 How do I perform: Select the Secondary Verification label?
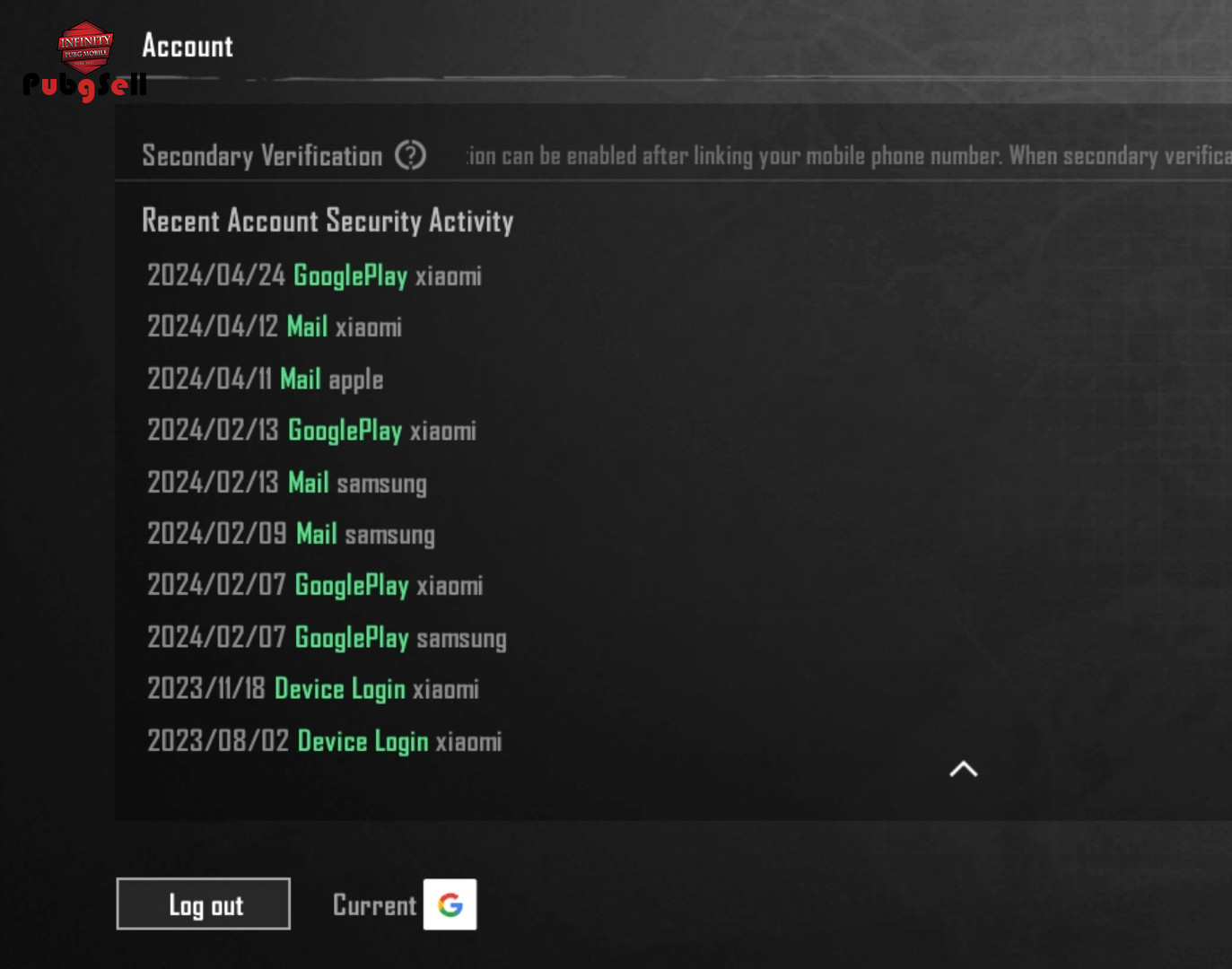tap(262, 155)
